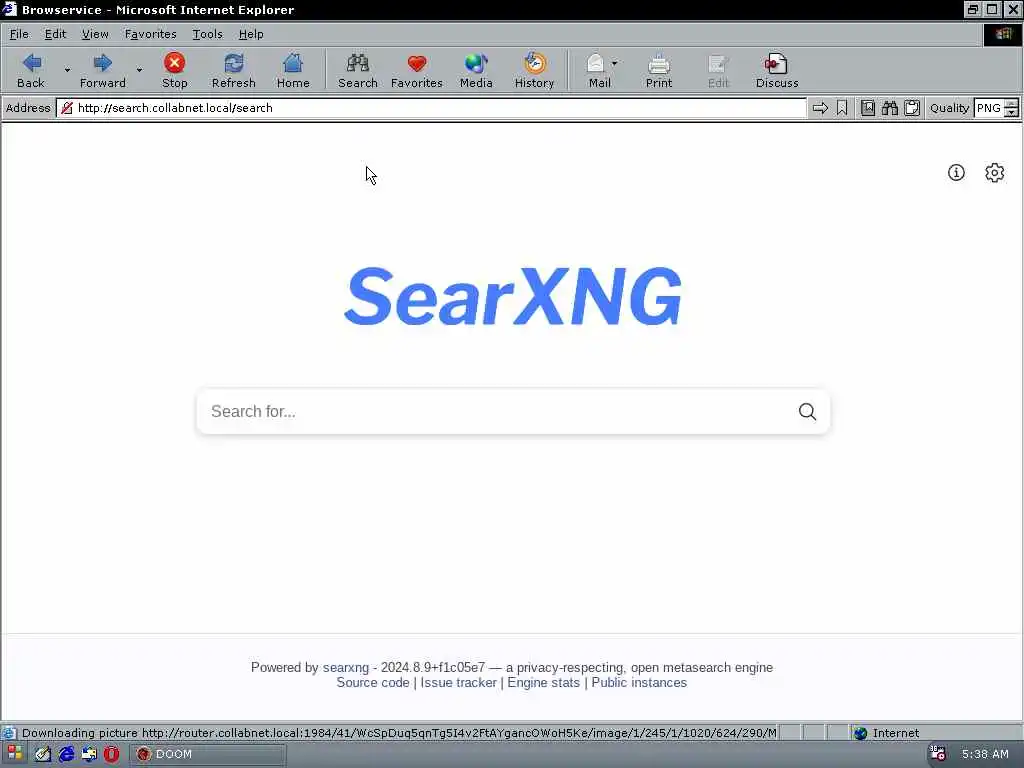Screen dimensions: 1024x768
Task: Refresh the current page
Action: (x=233, y=71)
